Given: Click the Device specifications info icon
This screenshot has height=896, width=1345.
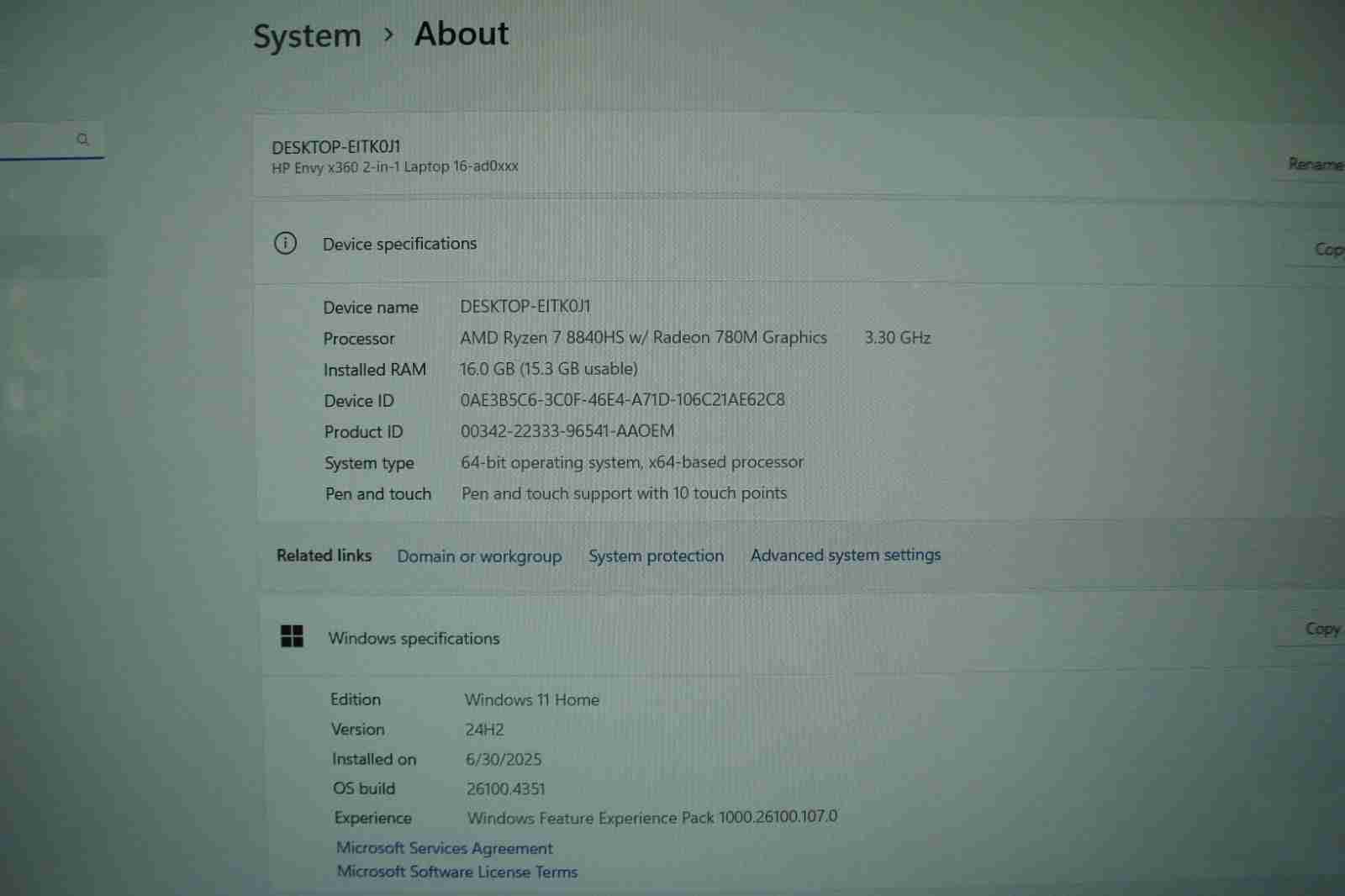Looking at the screenshot, I should click(x=286, y=244).
